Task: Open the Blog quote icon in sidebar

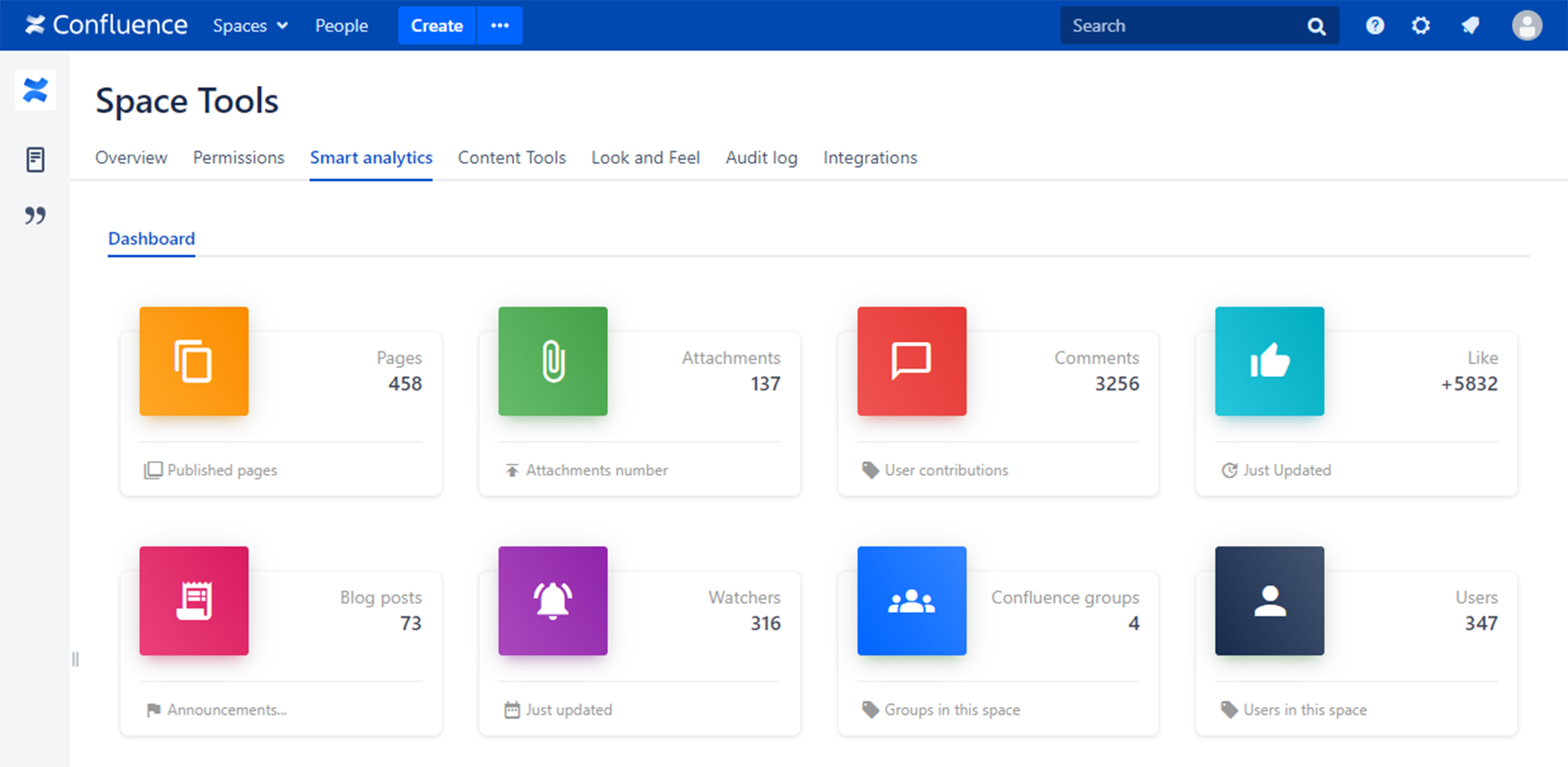Action: (35, 216)
